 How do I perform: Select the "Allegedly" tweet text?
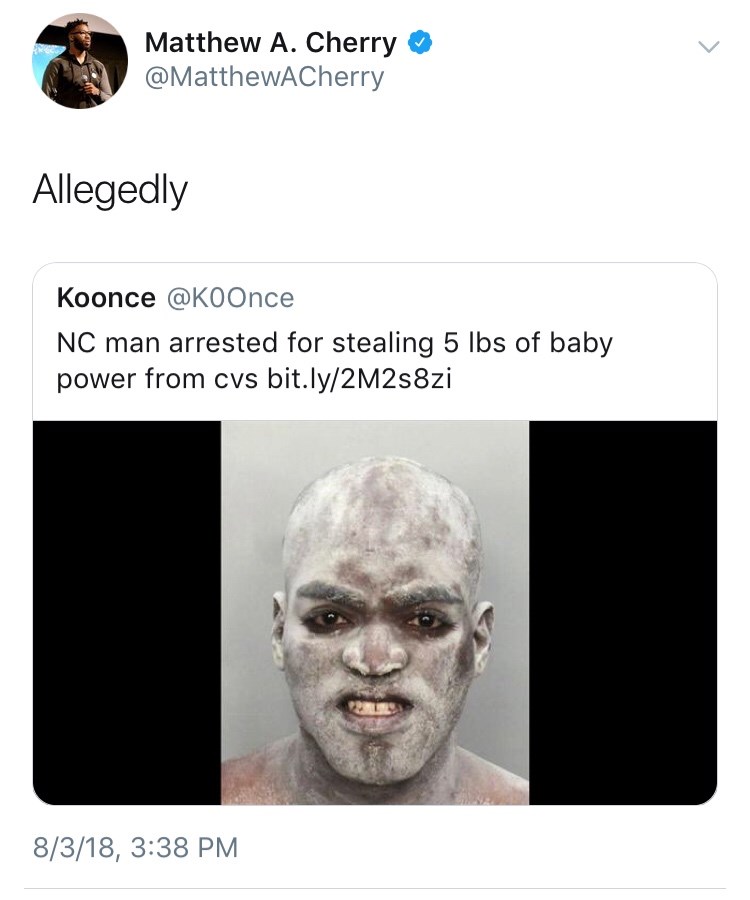click(110, 189)
